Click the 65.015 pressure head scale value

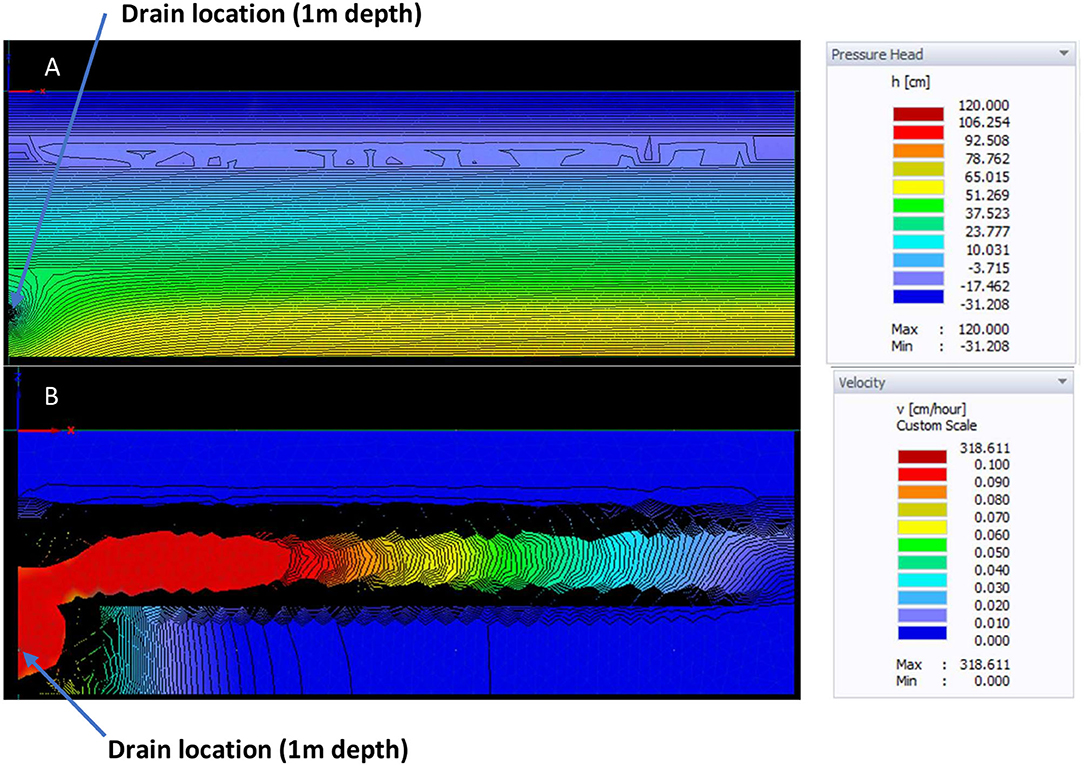tap(987, 177)
